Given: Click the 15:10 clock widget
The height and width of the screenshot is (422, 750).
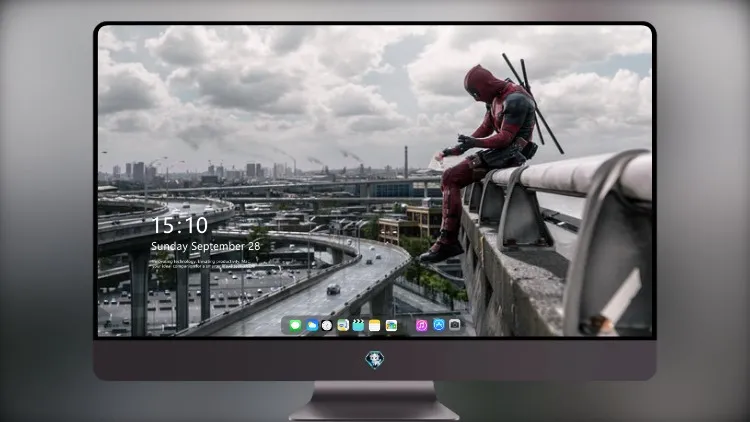Looking at the screenshot, I should coord(179,225).
